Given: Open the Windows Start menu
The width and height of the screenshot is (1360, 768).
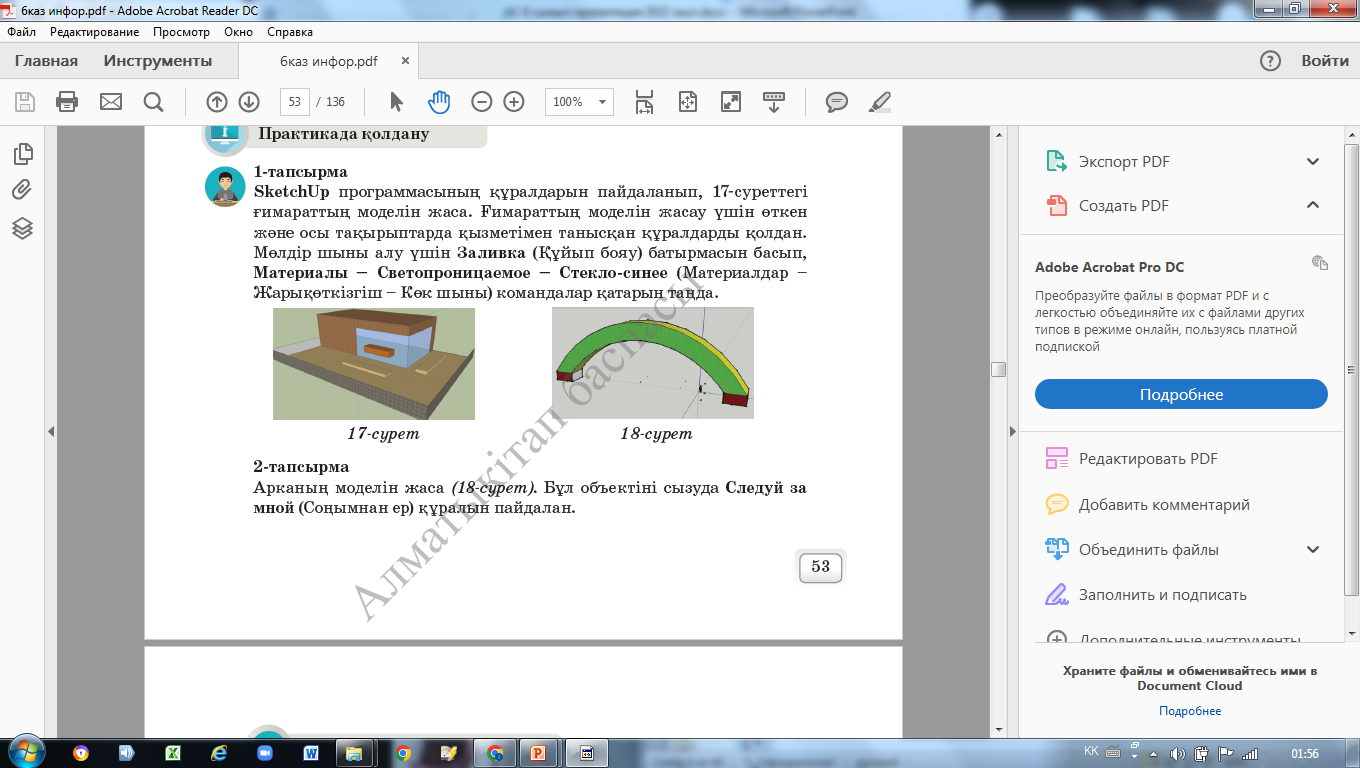Looking at the screenshot, I should pos(25,752).
